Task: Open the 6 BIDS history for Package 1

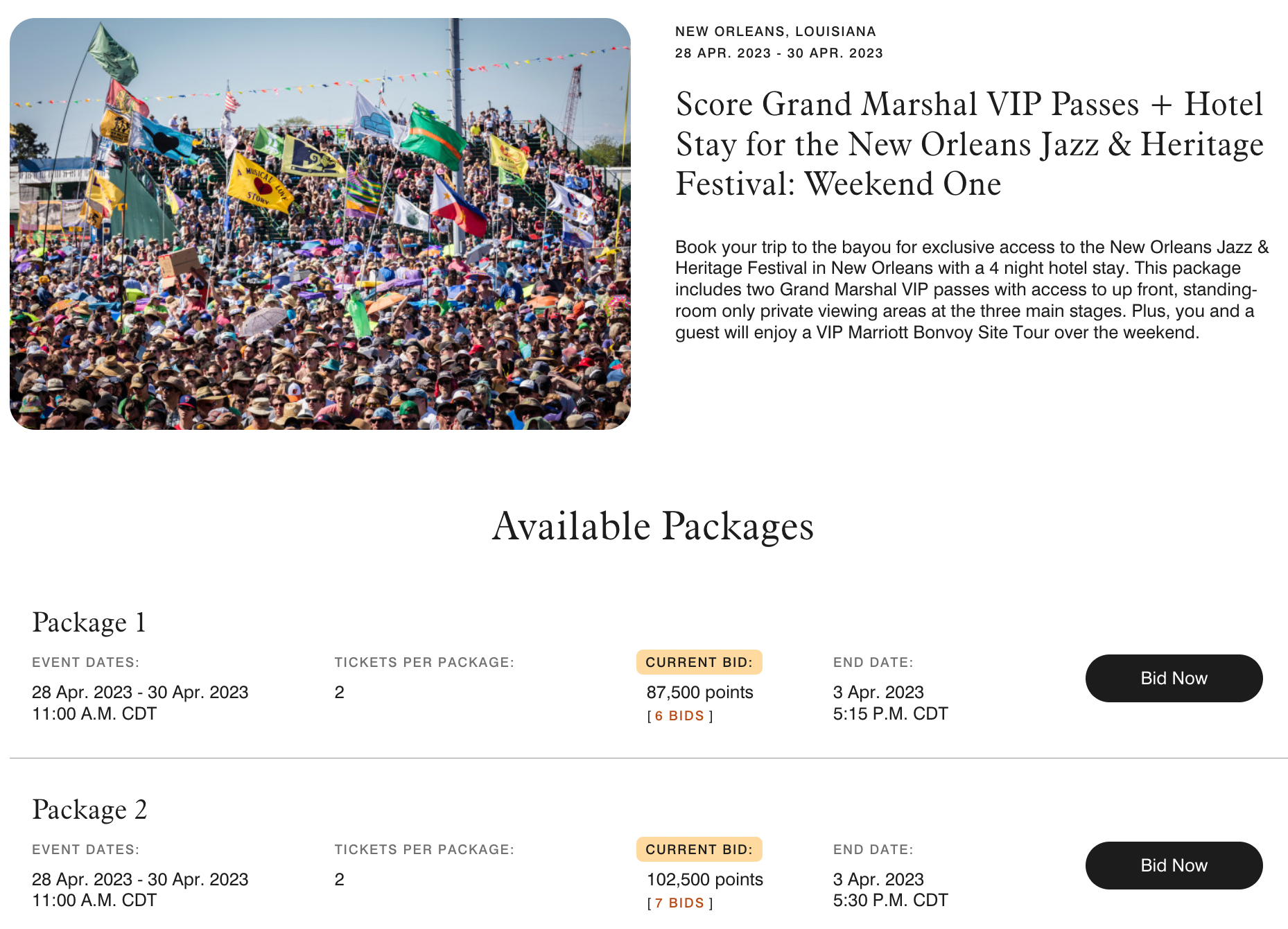Action: [x=679, y=716]
